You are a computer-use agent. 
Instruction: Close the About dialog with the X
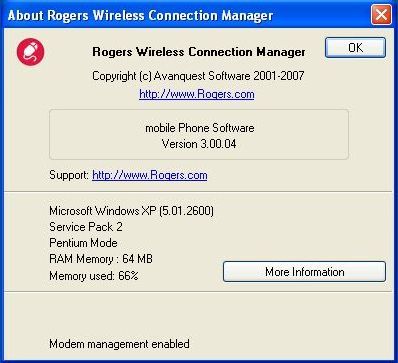click(x=381, y=15)
